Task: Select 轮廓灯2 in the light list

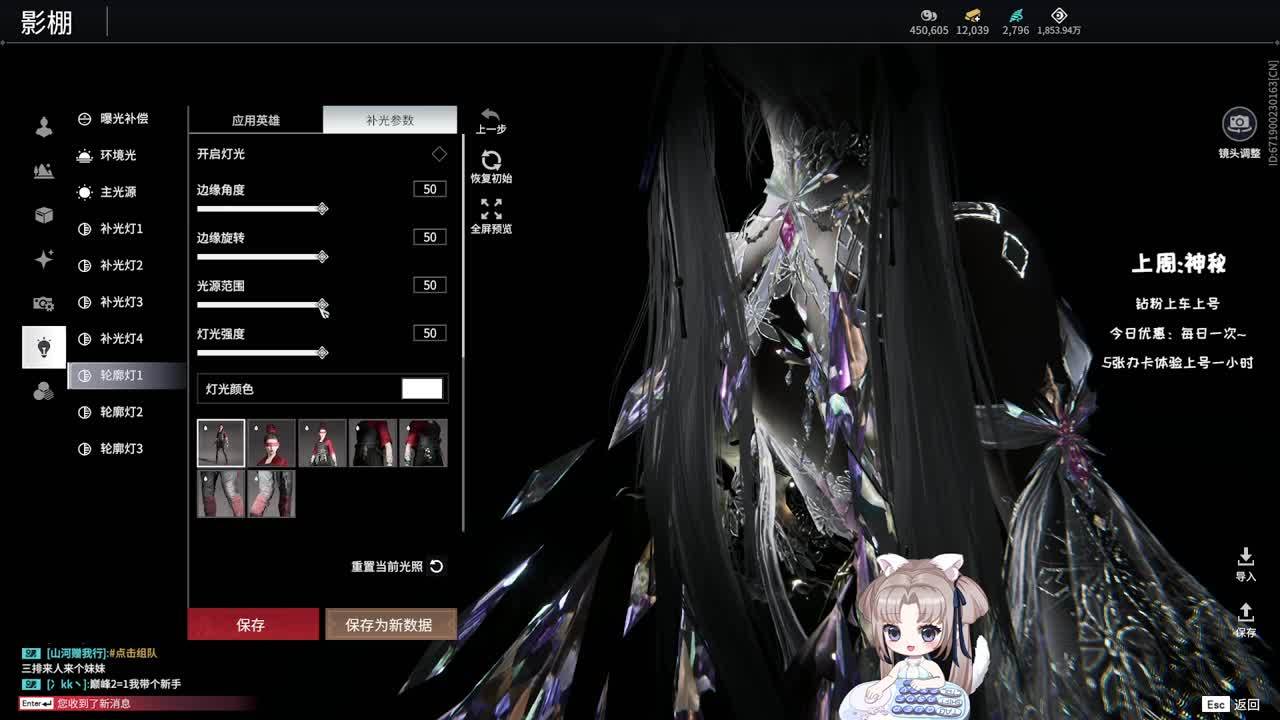Action: [x=121, y=412]
